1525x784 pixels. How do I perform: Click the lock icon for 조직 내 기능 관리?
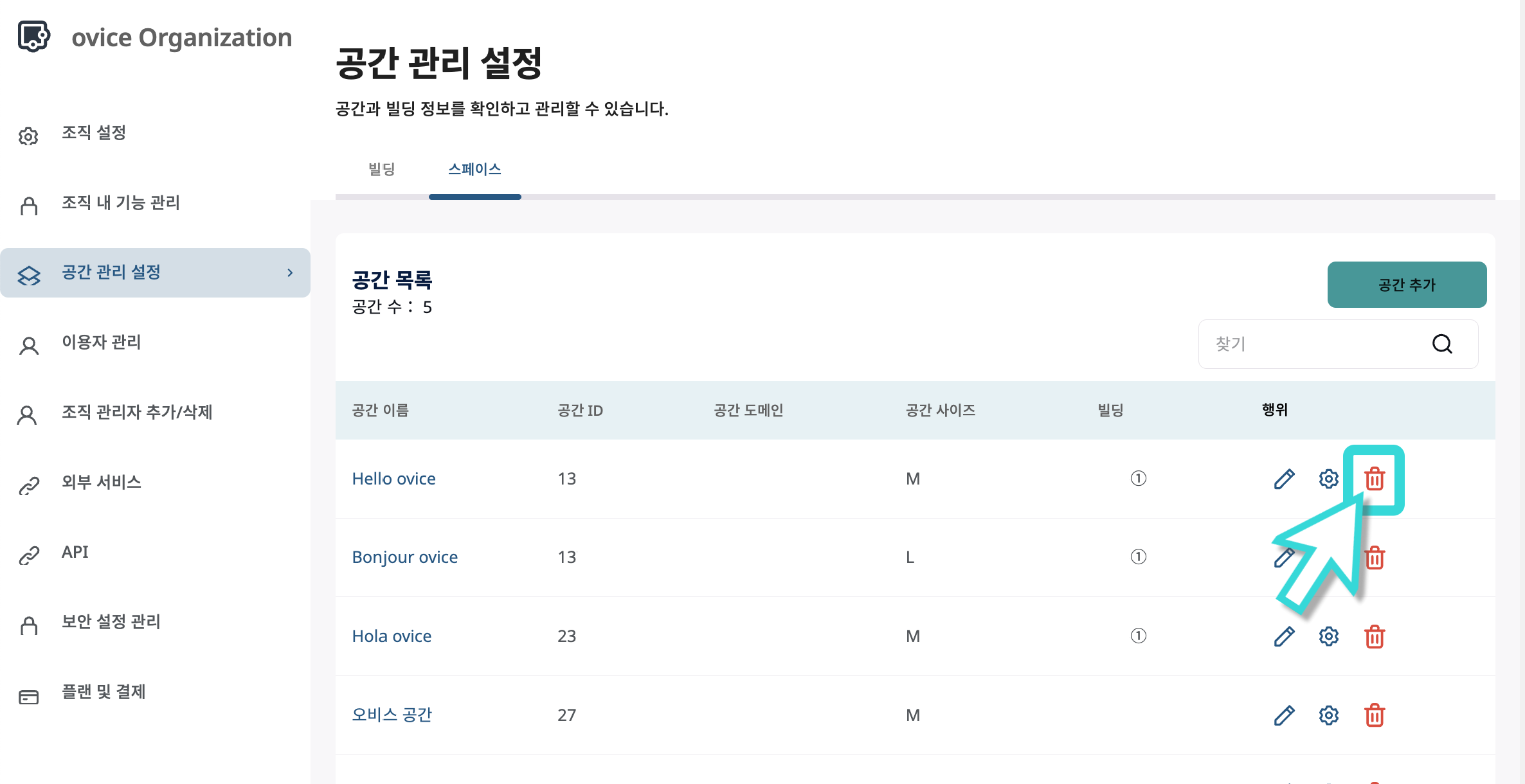pos(29,206)
